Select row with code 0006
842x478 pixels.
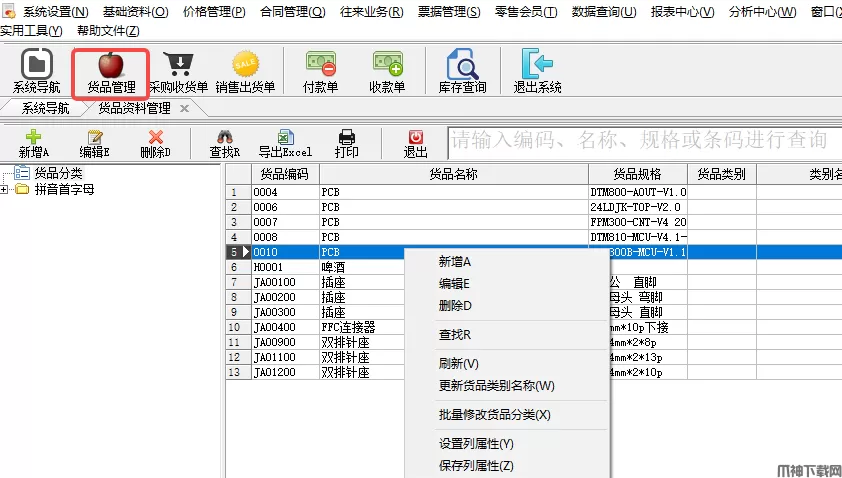534,207
